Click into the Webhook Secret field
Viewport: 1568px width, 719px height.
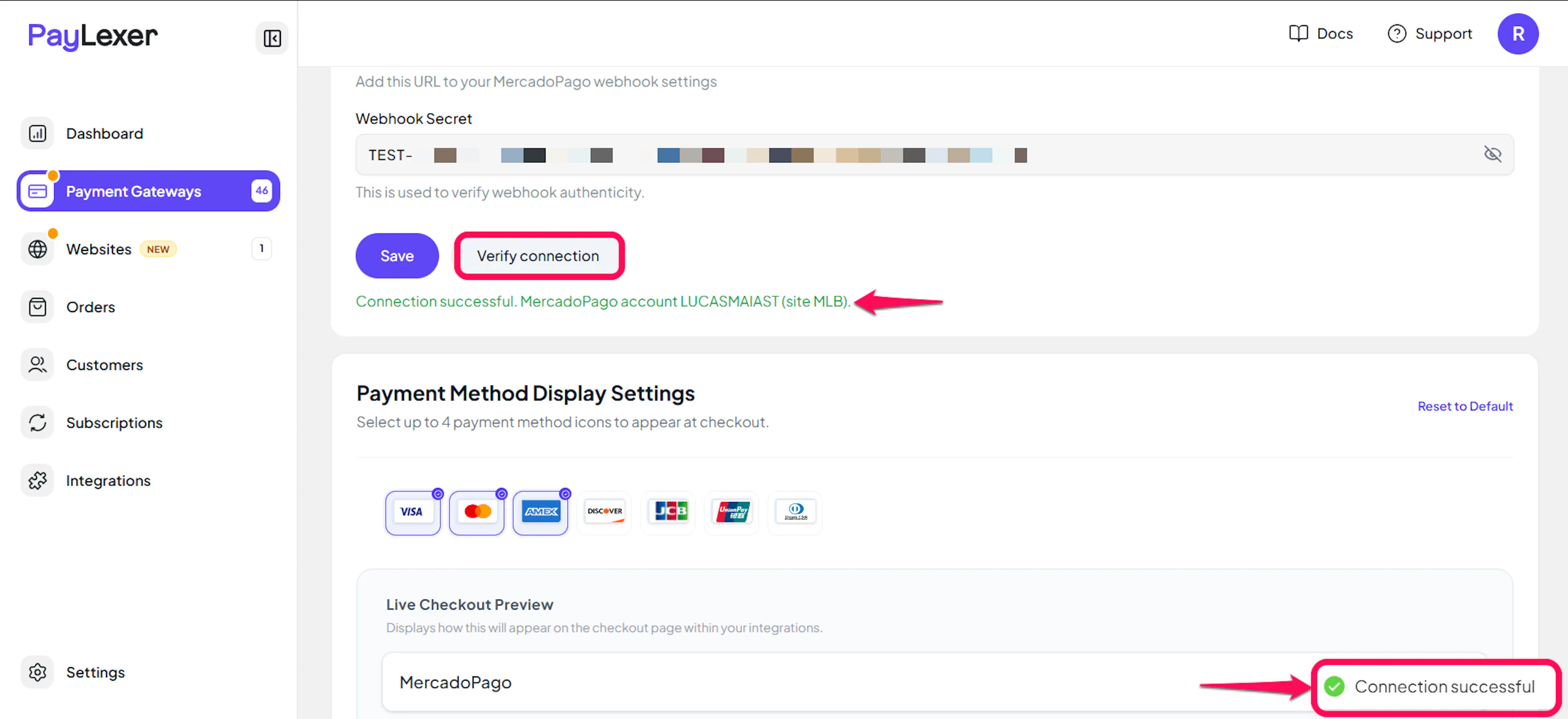coord(934,155)
